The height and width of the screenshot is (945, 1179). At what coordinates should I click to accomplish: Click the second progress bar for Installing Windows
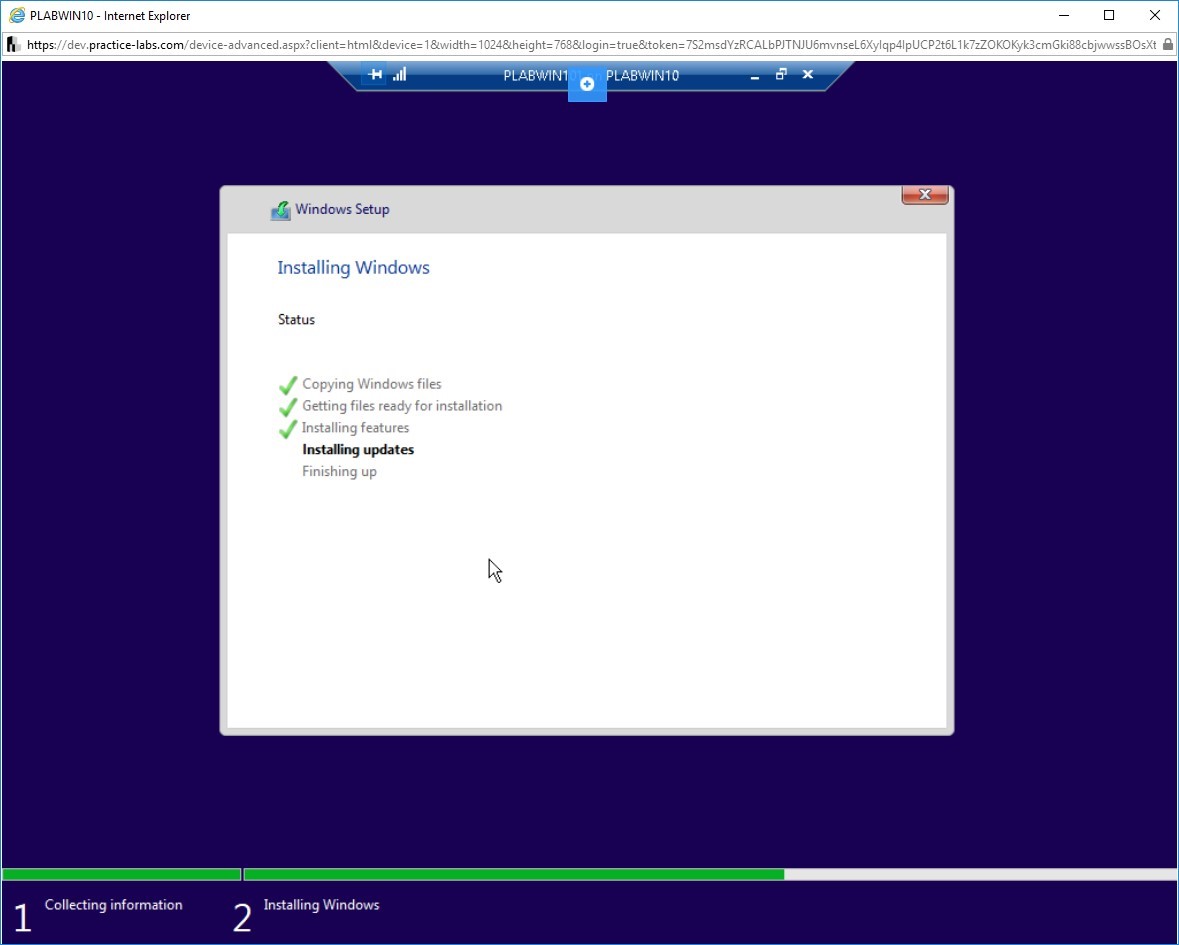pyautogui.click(x=711, y=874)
